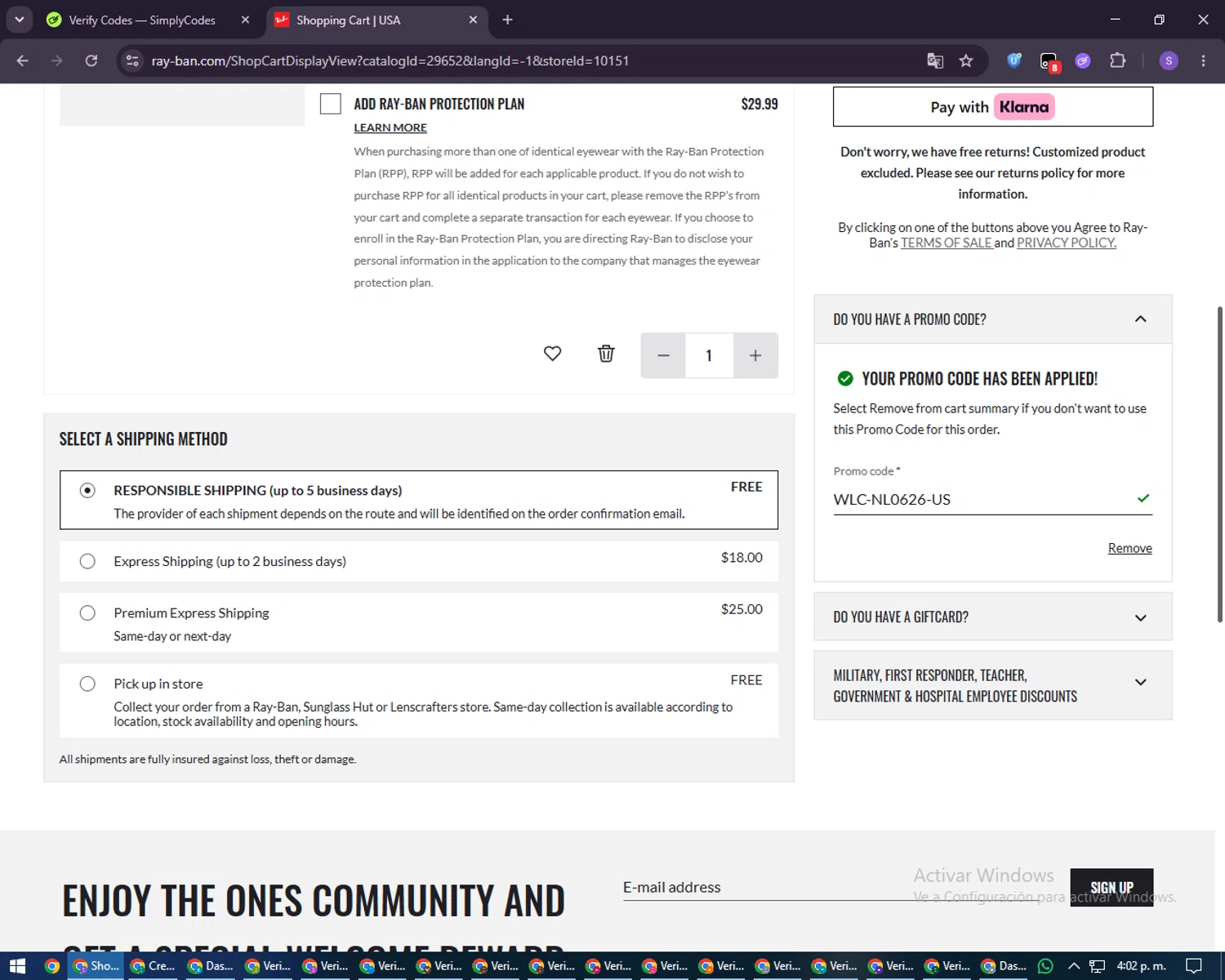This screenshot has height=980, width=1225.
Task: View site information icon in address bar
Action: [x=132, y=60]
